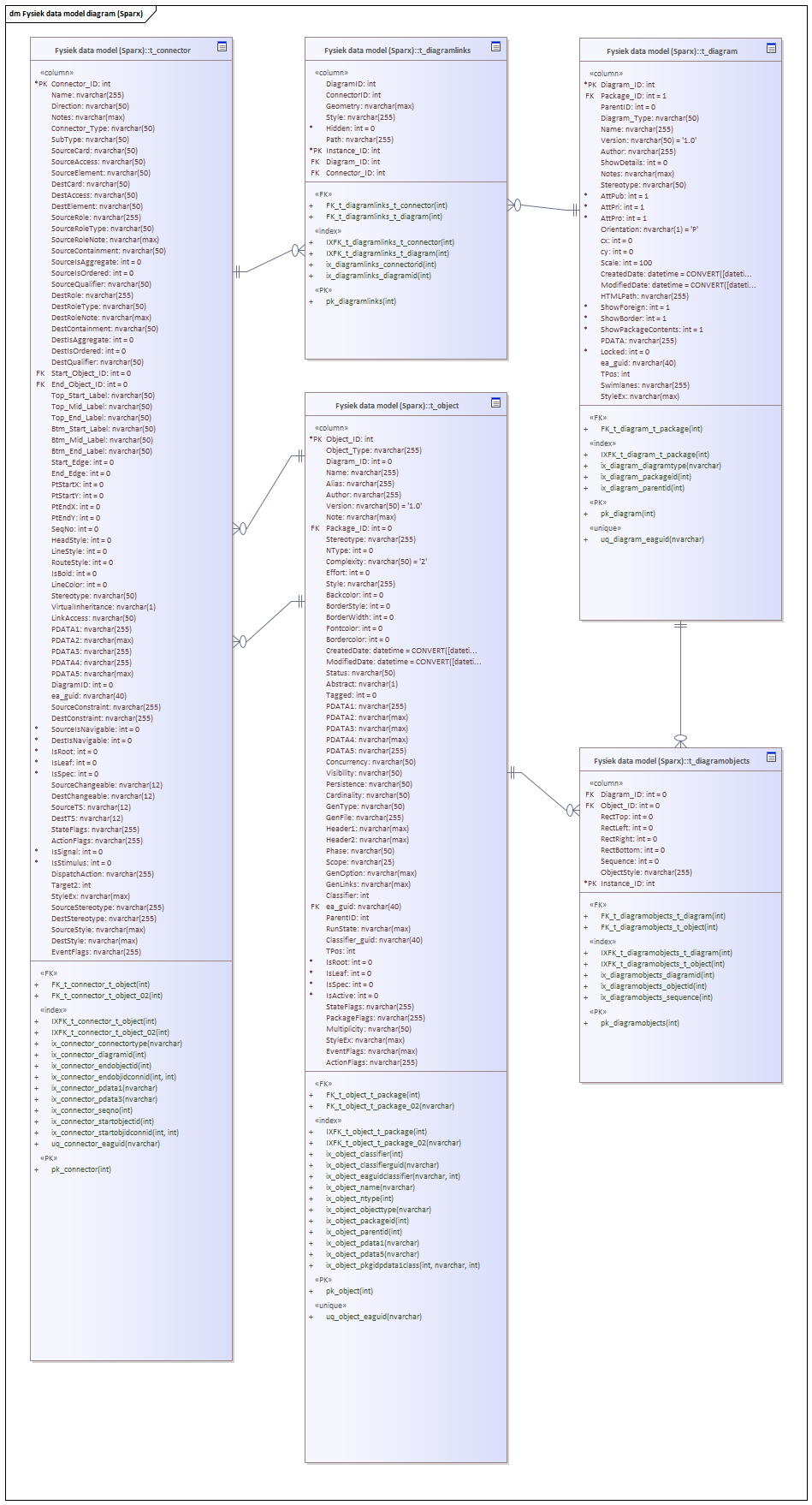This screenshot has height=1505, width=812.
Task: Click 'VirtualInheritance: nvarchar(1)' column
Action: pos(104,607)
